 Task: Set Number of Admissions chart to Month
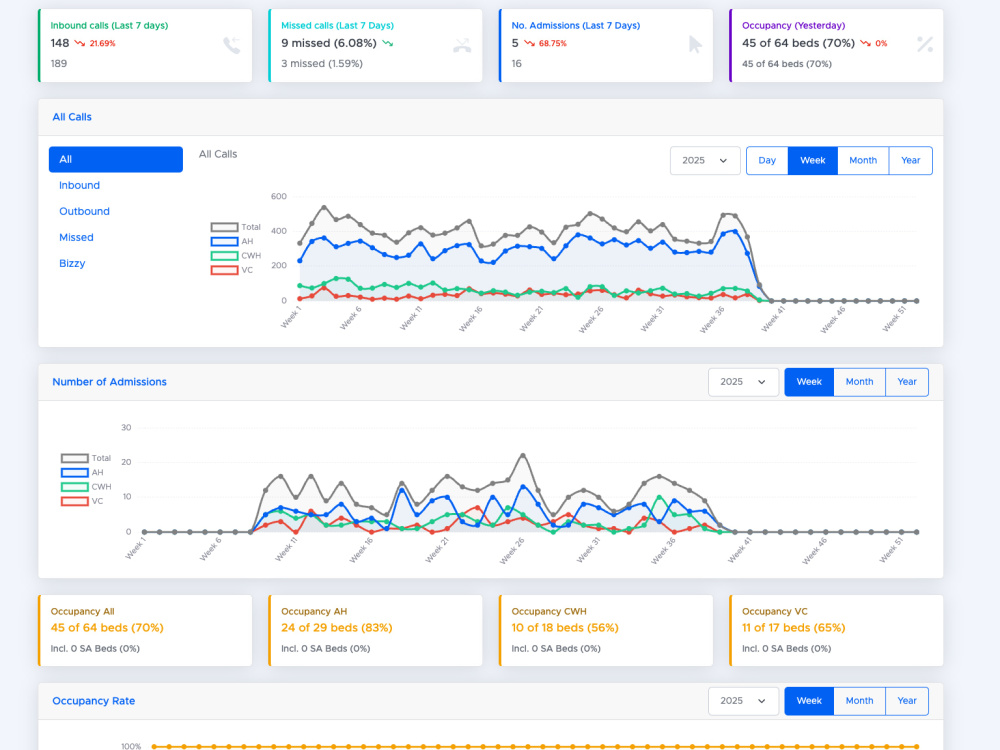pos(859,382)
